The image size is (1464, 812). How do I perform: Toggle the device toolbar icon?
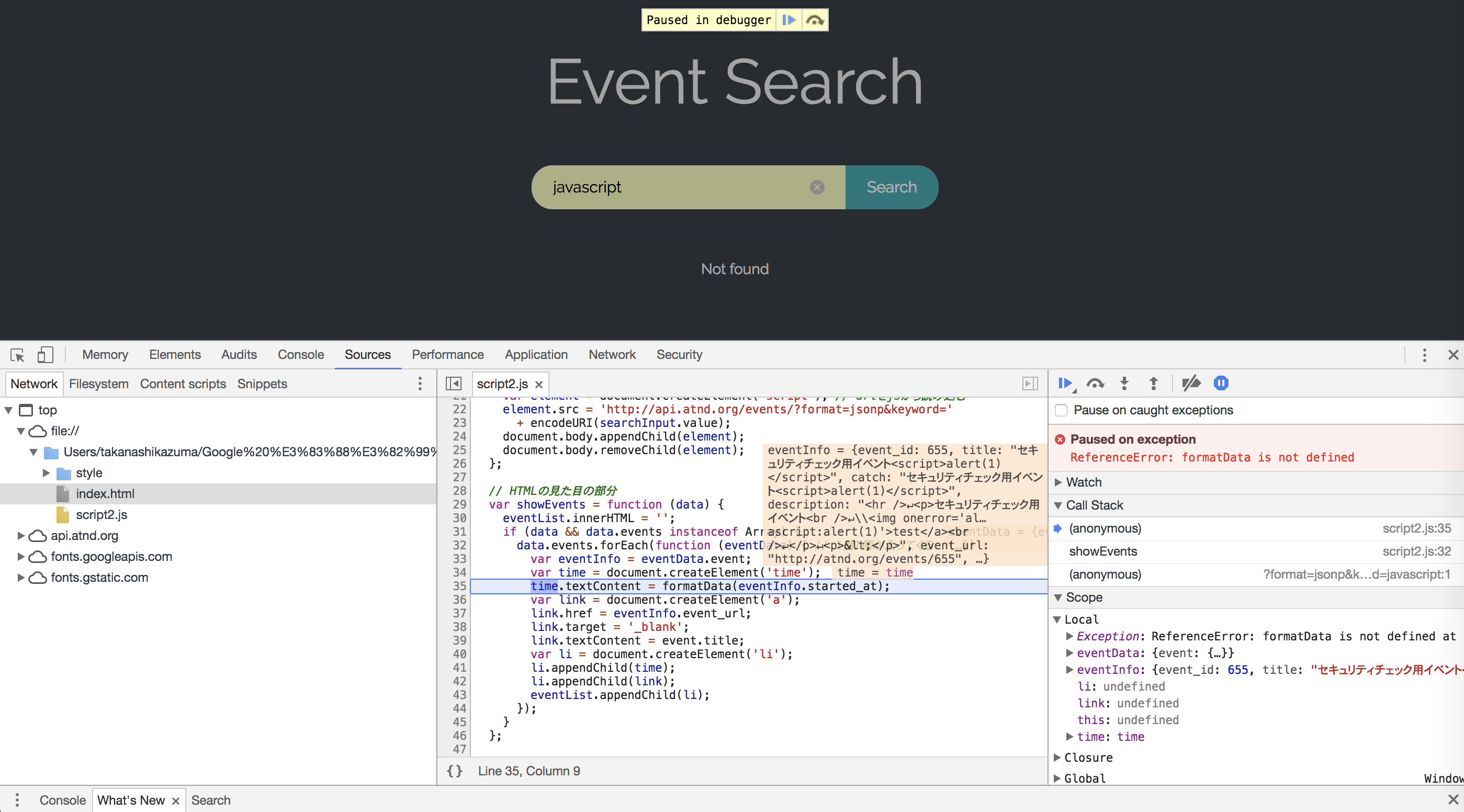[45, 355]
